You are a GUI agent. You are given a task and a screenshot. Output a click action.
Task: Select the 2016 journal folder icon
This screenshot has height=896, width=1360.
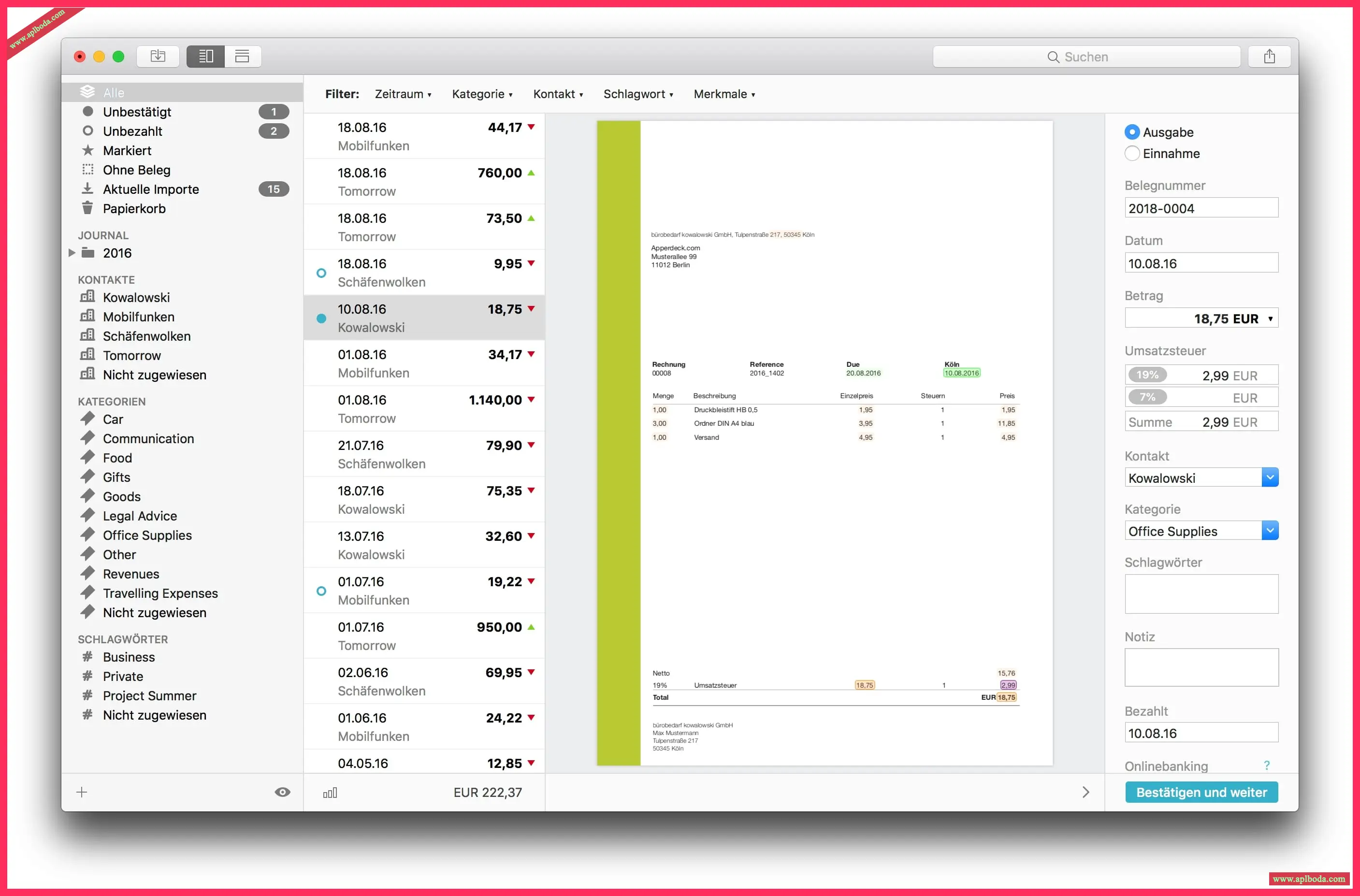88,253
